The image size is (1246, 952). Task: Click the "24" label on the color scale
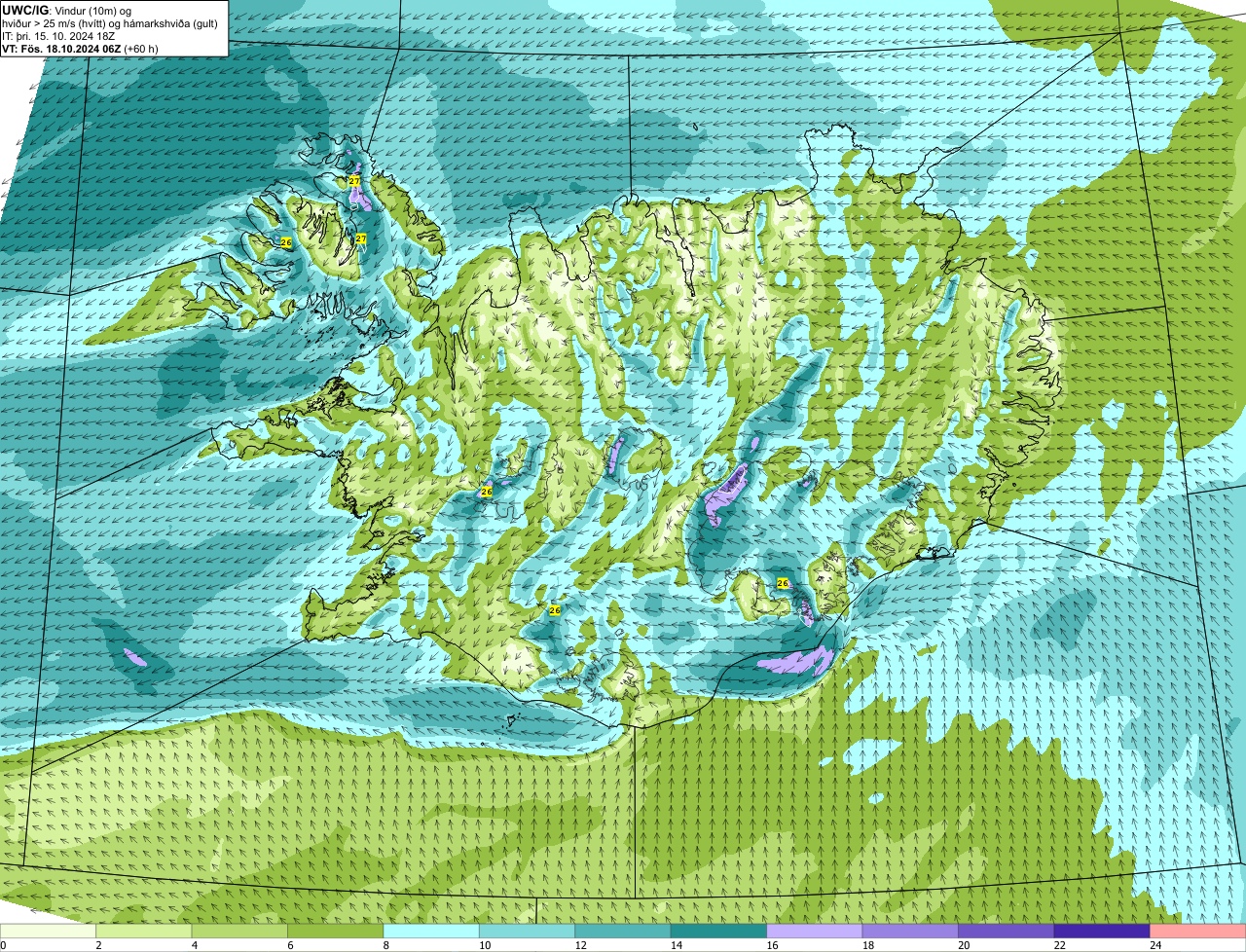pos(1154,945)
